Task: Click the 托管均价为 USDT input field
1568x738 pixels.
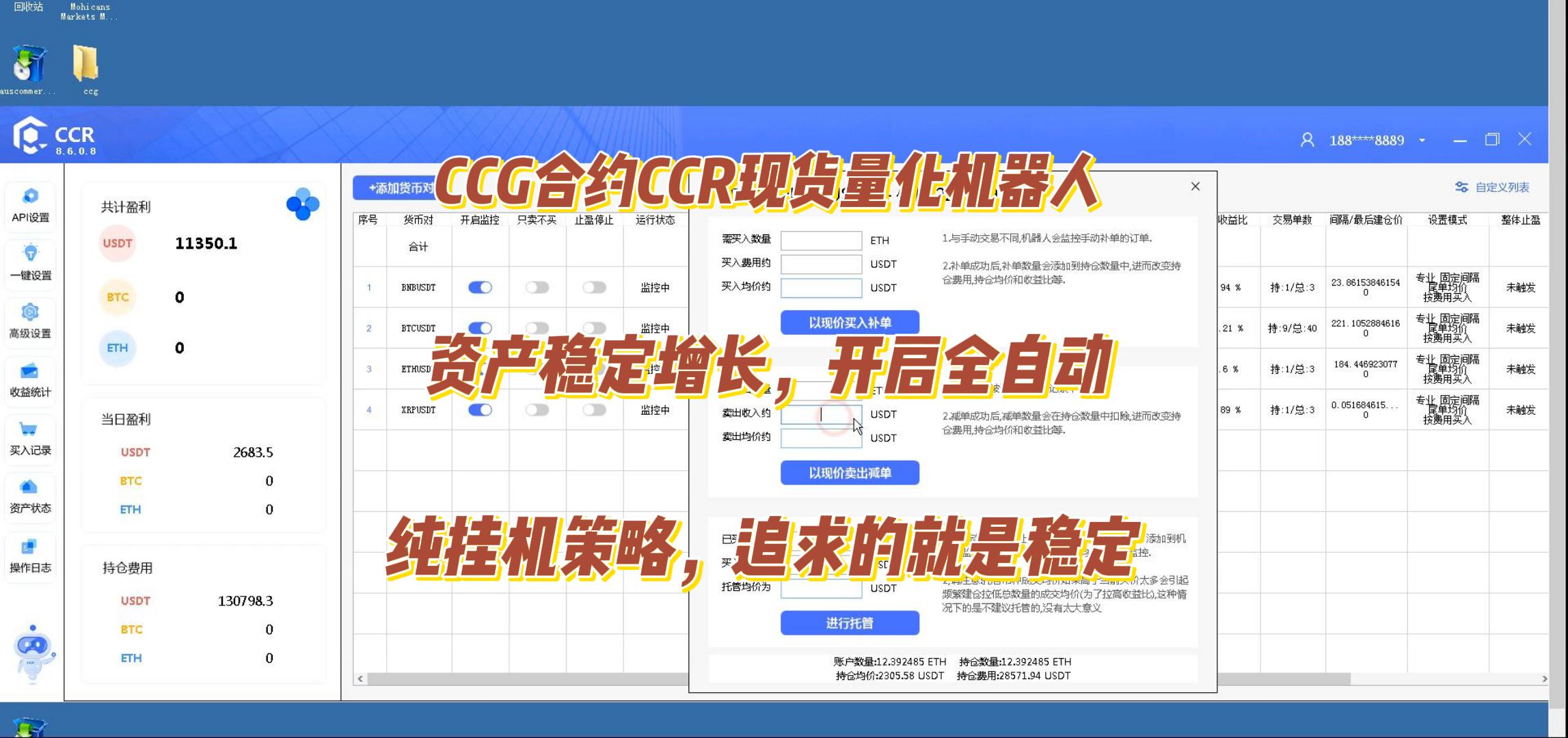Action: point(821,588)
